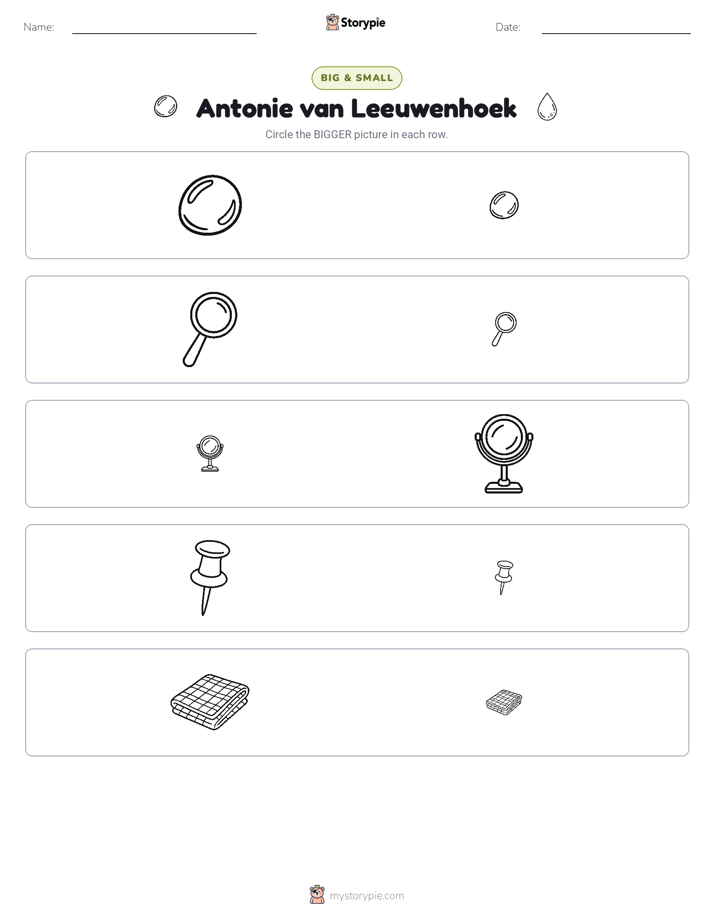Click the bear mascot icon in footer
The image size is (714, 924).
[317, 895]
